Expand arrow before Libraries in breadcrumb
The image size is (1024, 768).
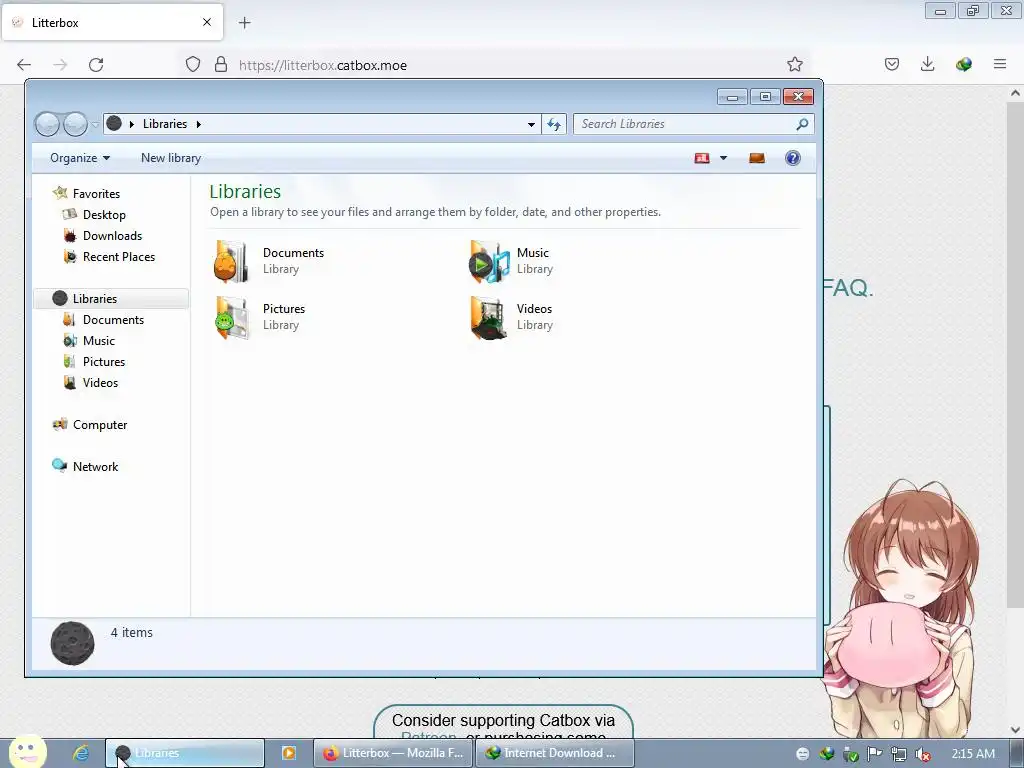[131, 124]
